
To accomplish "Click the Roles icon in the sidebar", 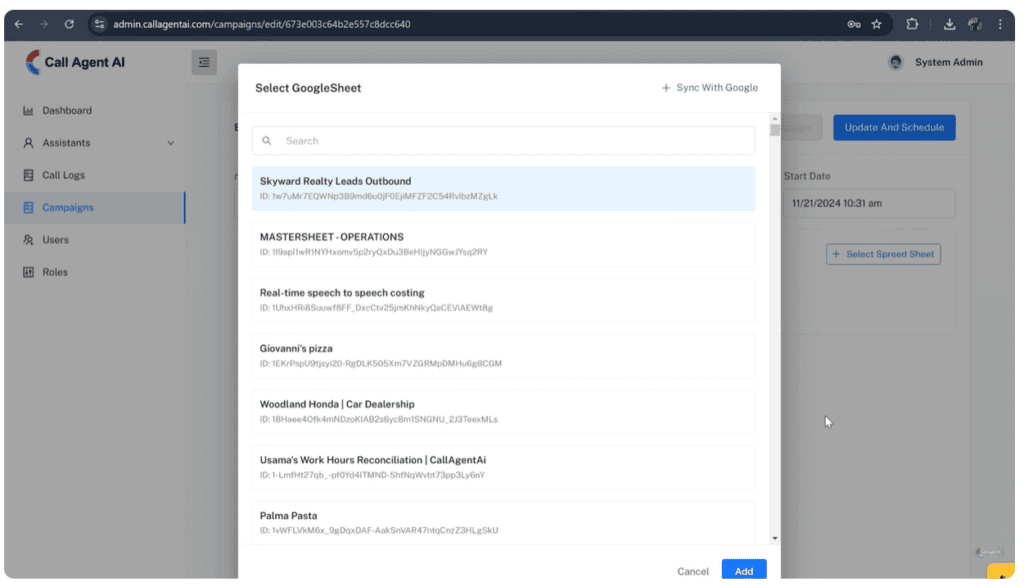I will (x=28, y=272).
